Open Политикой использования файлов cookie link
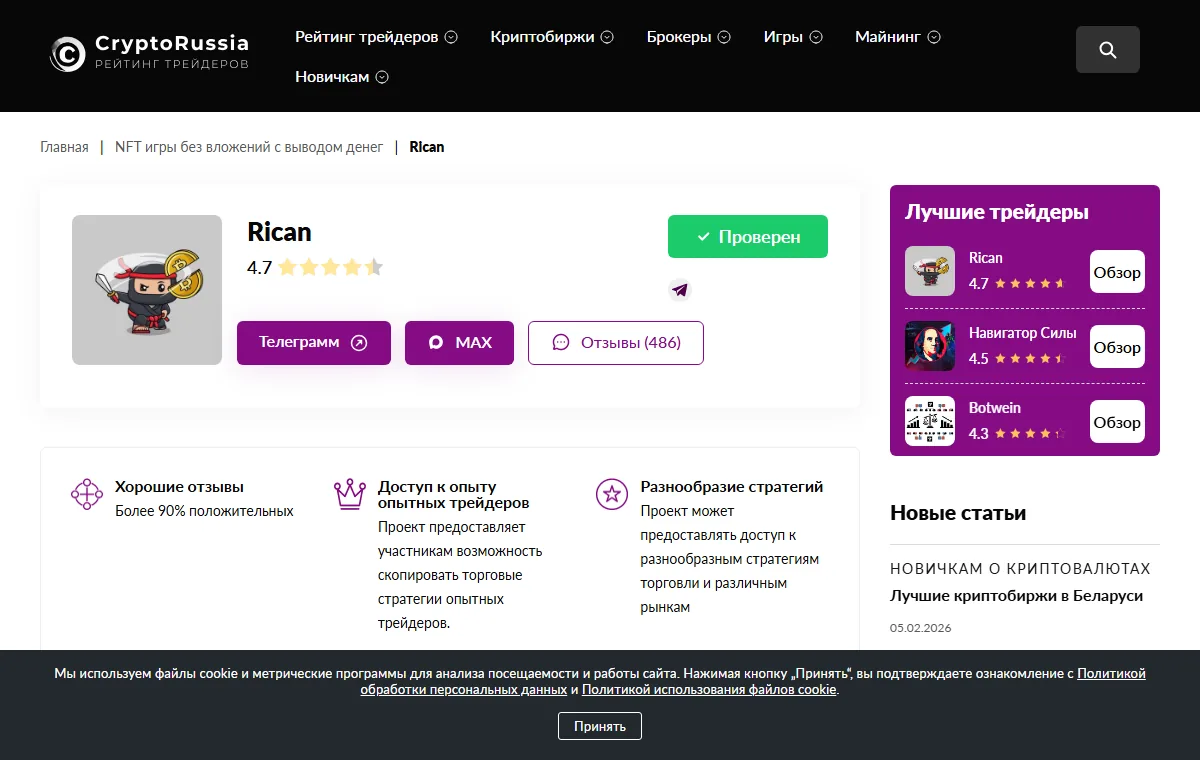Viewport: 1200px width, 760px height. pos(709,690)
